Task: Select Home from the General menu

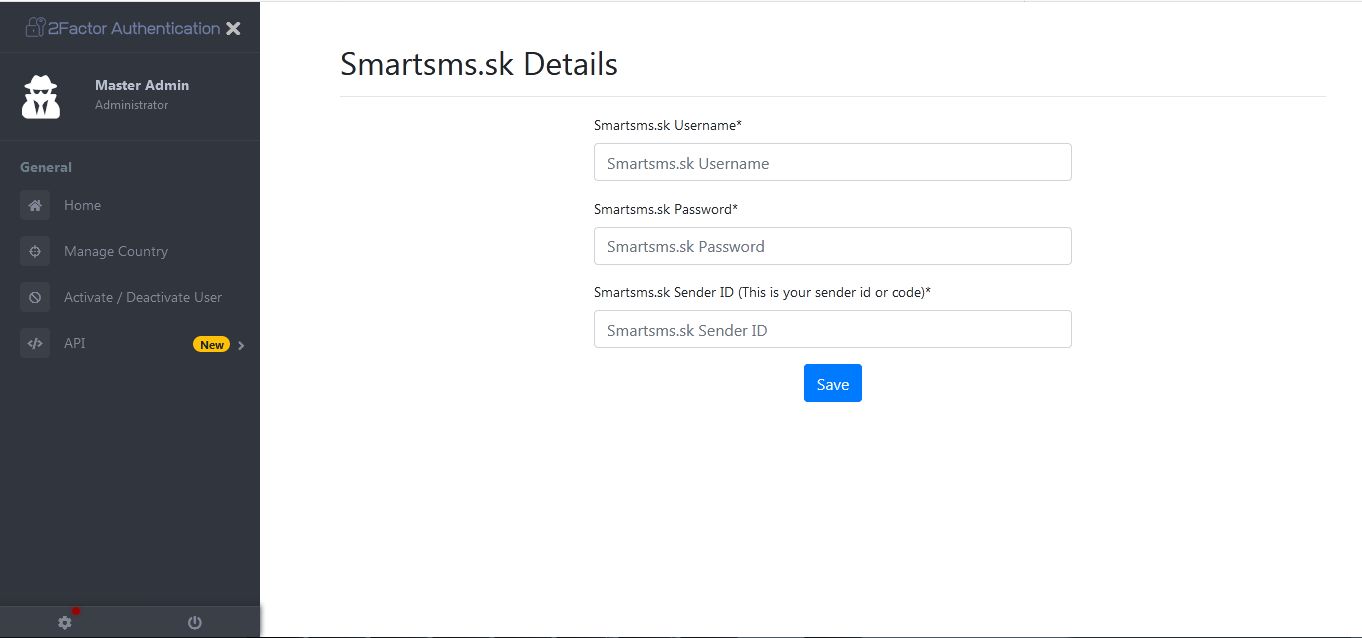Action: click(82, 205)
